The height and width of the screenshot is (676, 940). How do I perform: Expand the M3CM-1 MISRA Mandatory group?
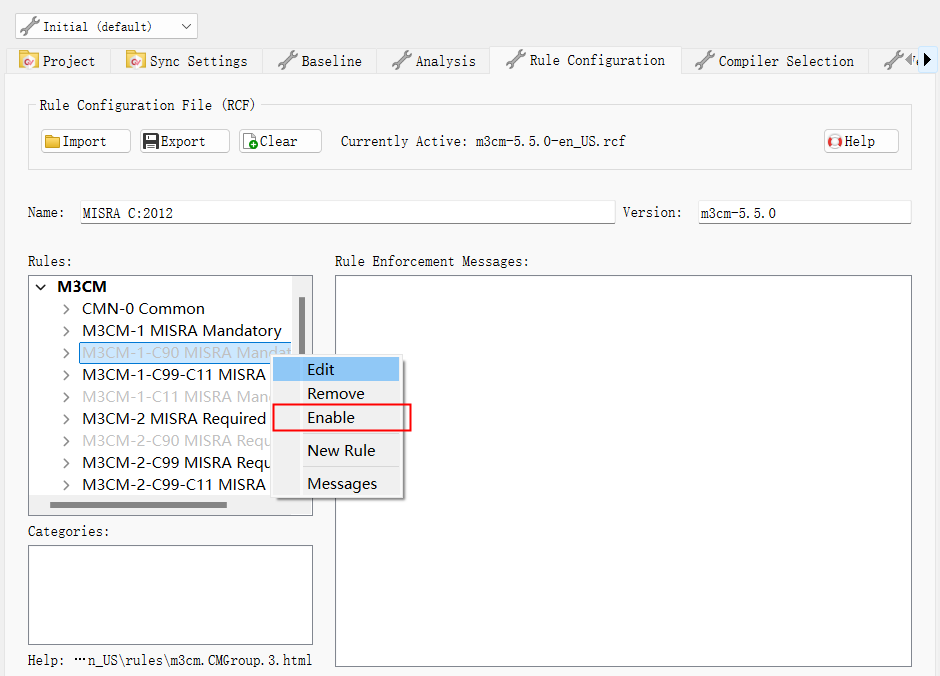coord(66,331)
